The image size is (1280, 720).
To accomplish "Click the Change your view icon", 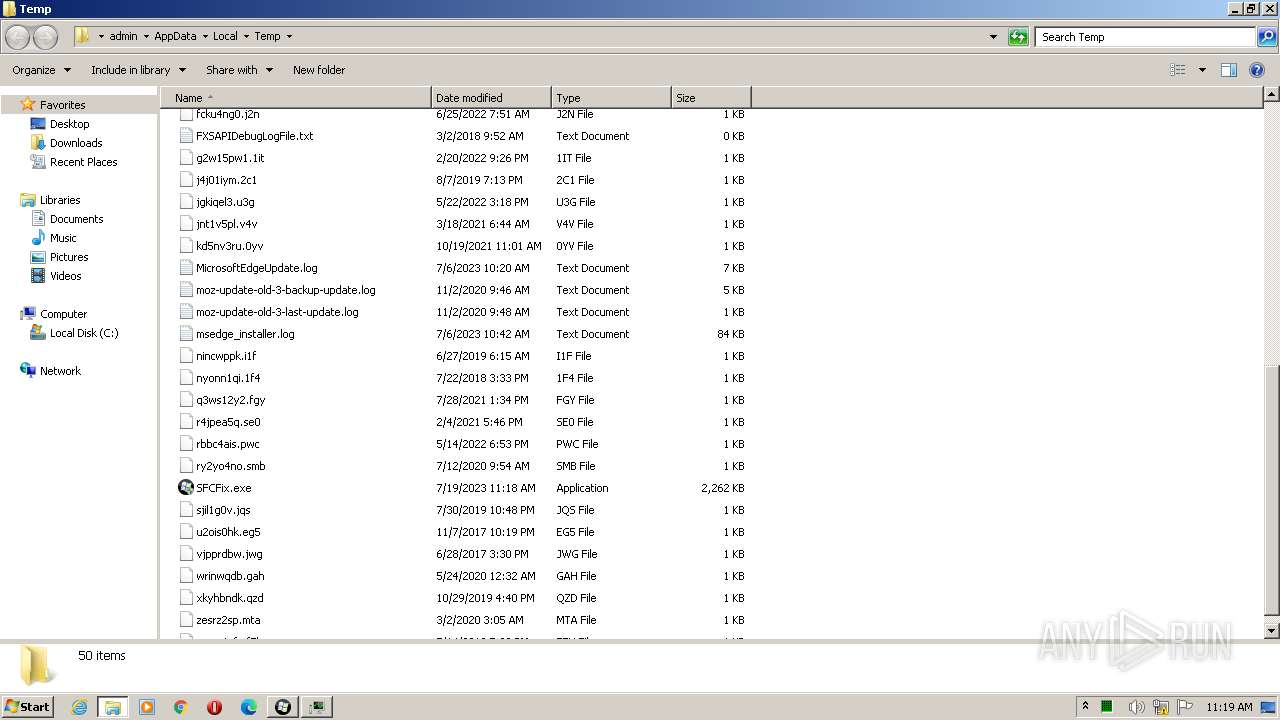I will [1178, 70].
